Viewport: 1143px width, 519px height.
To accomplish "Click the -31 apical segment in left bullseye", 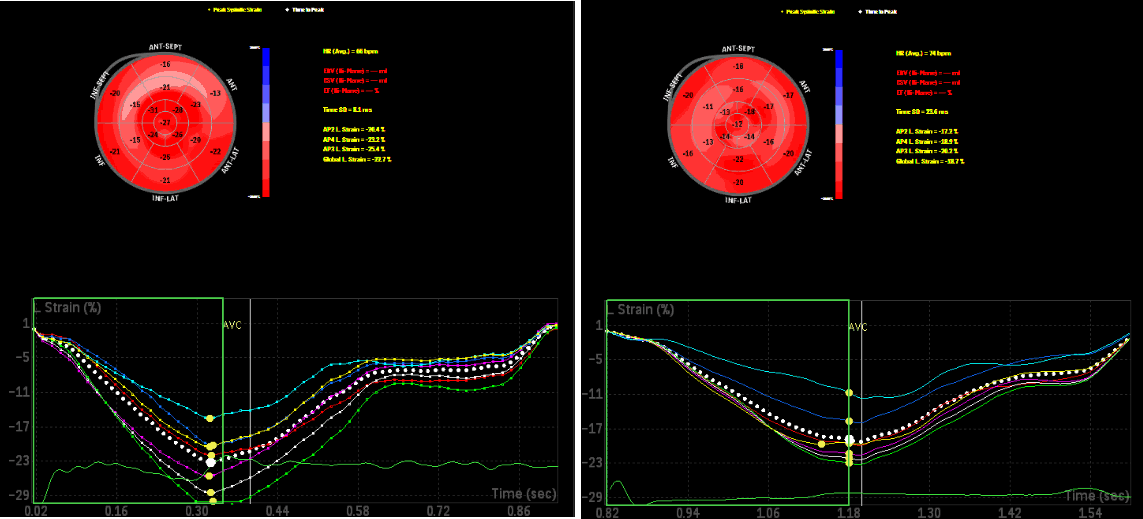I will click(153, 110).
